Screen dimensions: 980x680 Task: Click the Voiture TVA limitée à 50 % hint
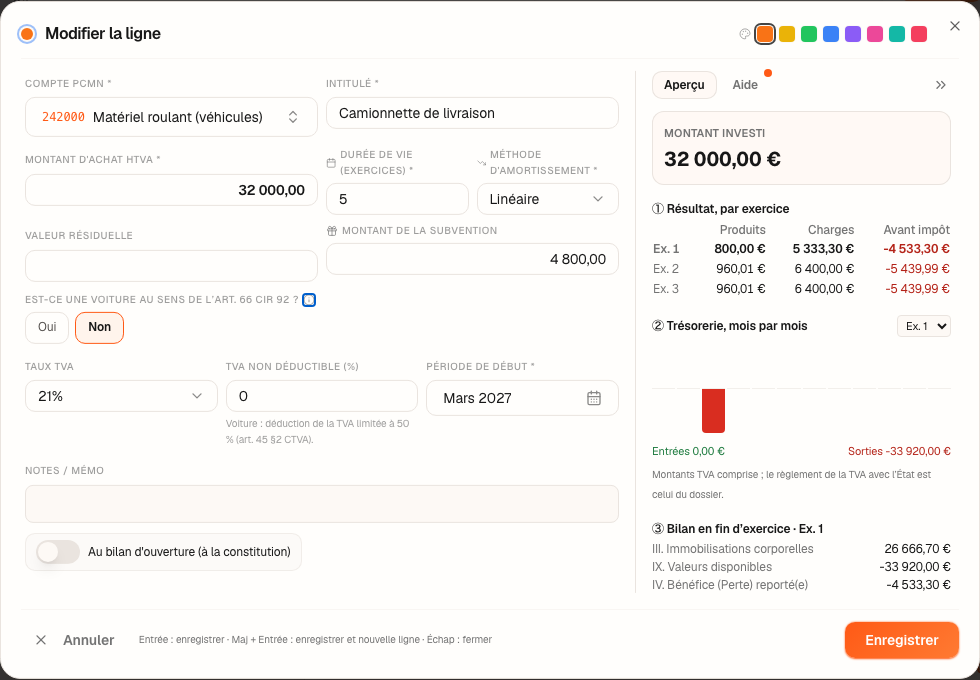click(318, 431)
